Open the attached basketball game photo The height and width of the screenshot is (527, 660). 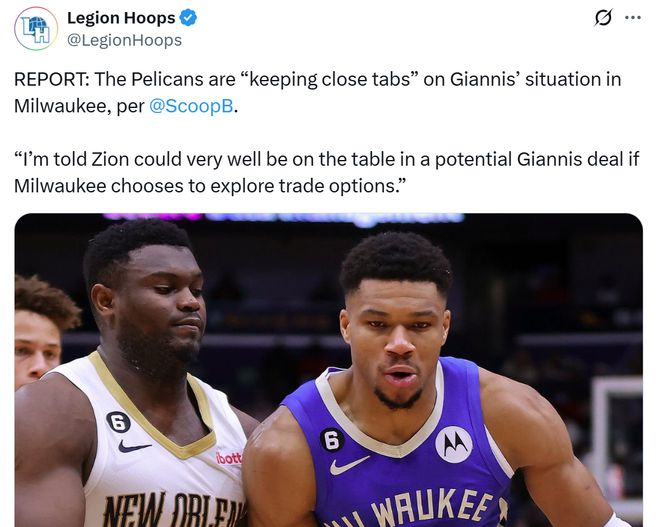point(328,370)
